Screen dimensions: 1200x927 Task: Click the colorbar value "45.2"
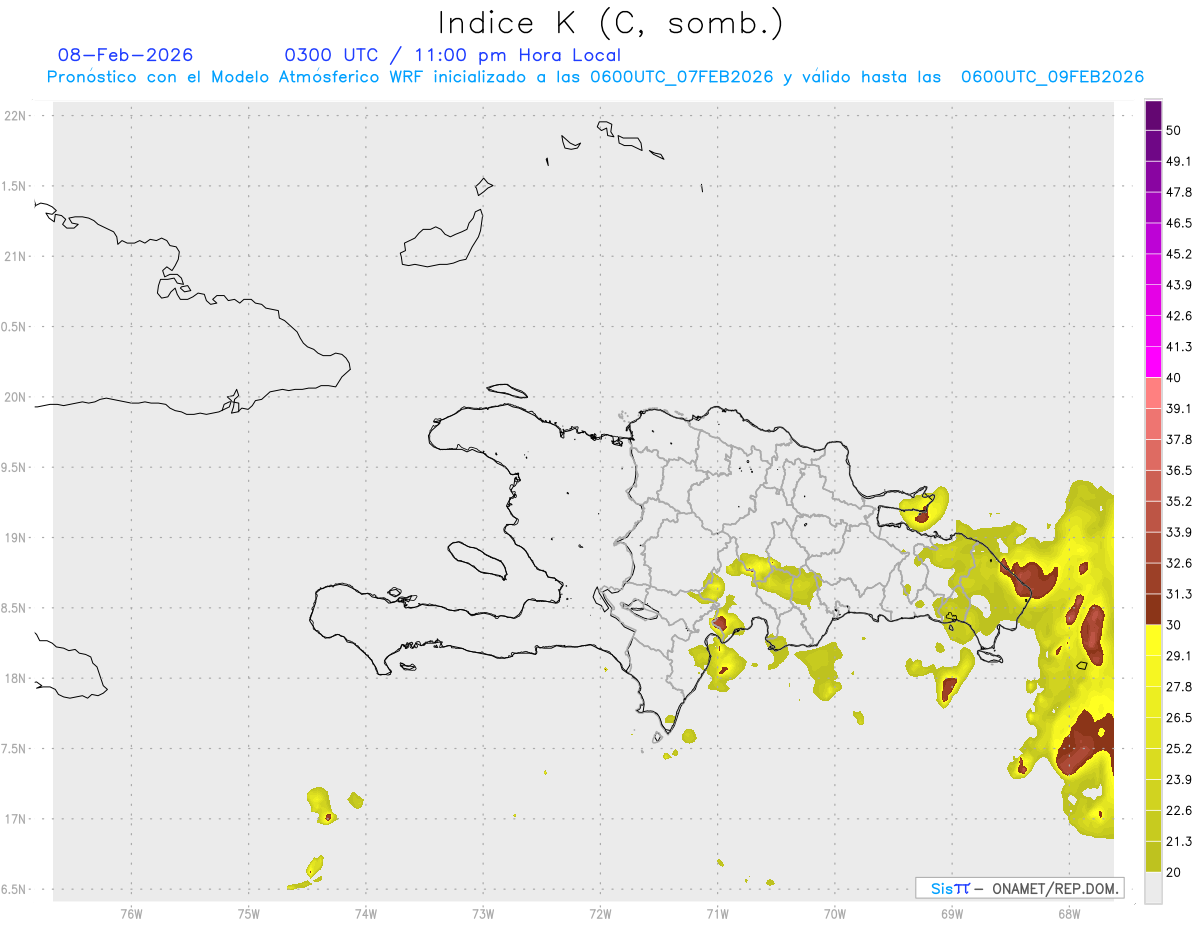1179,254
